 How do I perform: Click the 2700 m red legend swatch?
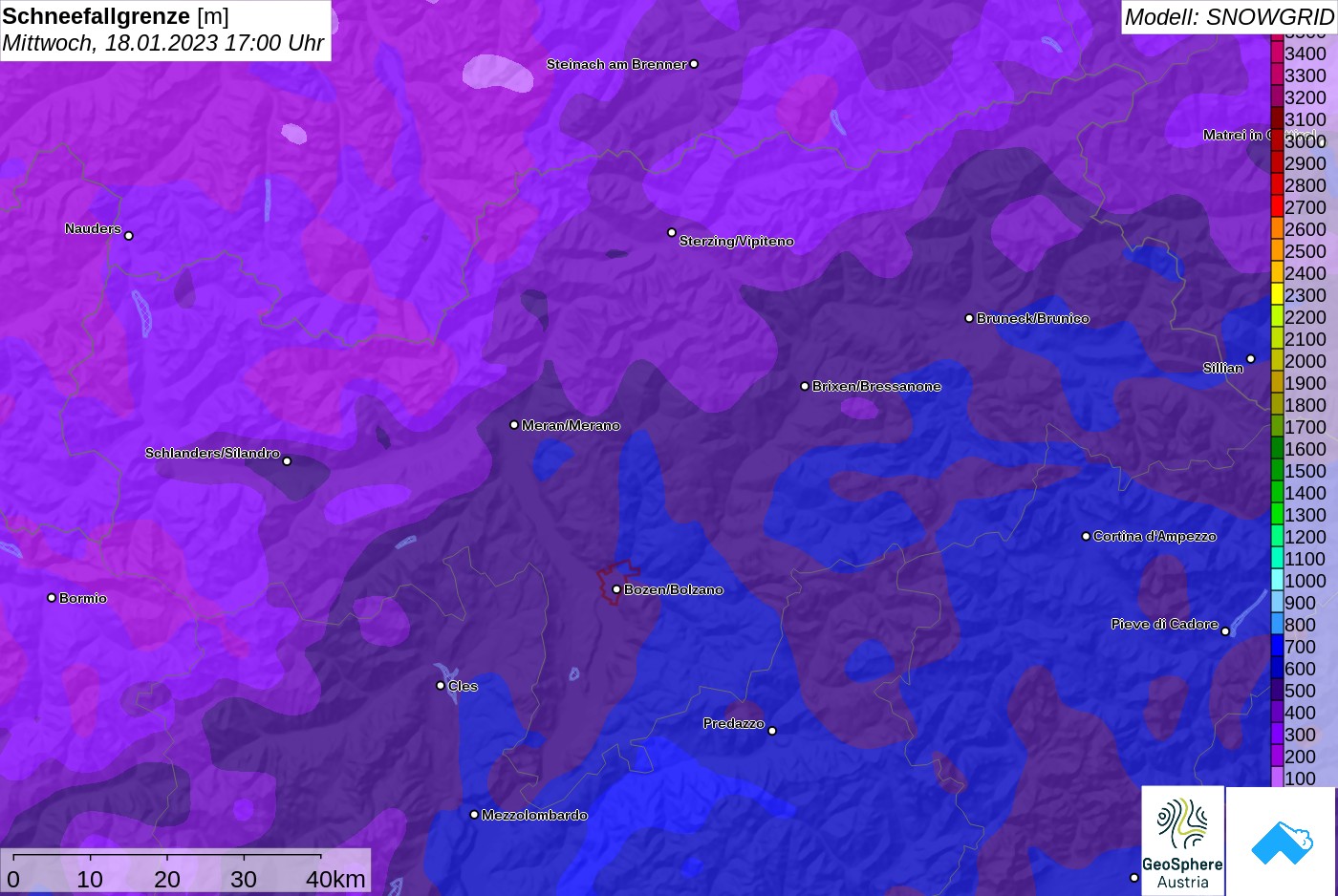(1277, 206)
